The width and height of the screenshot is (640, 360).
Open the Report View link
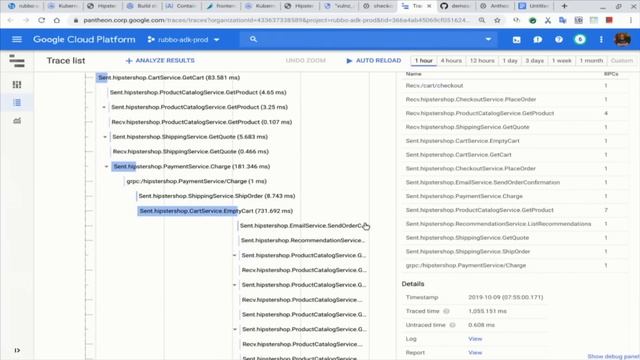pyautogui.click(x=475, y=353)
